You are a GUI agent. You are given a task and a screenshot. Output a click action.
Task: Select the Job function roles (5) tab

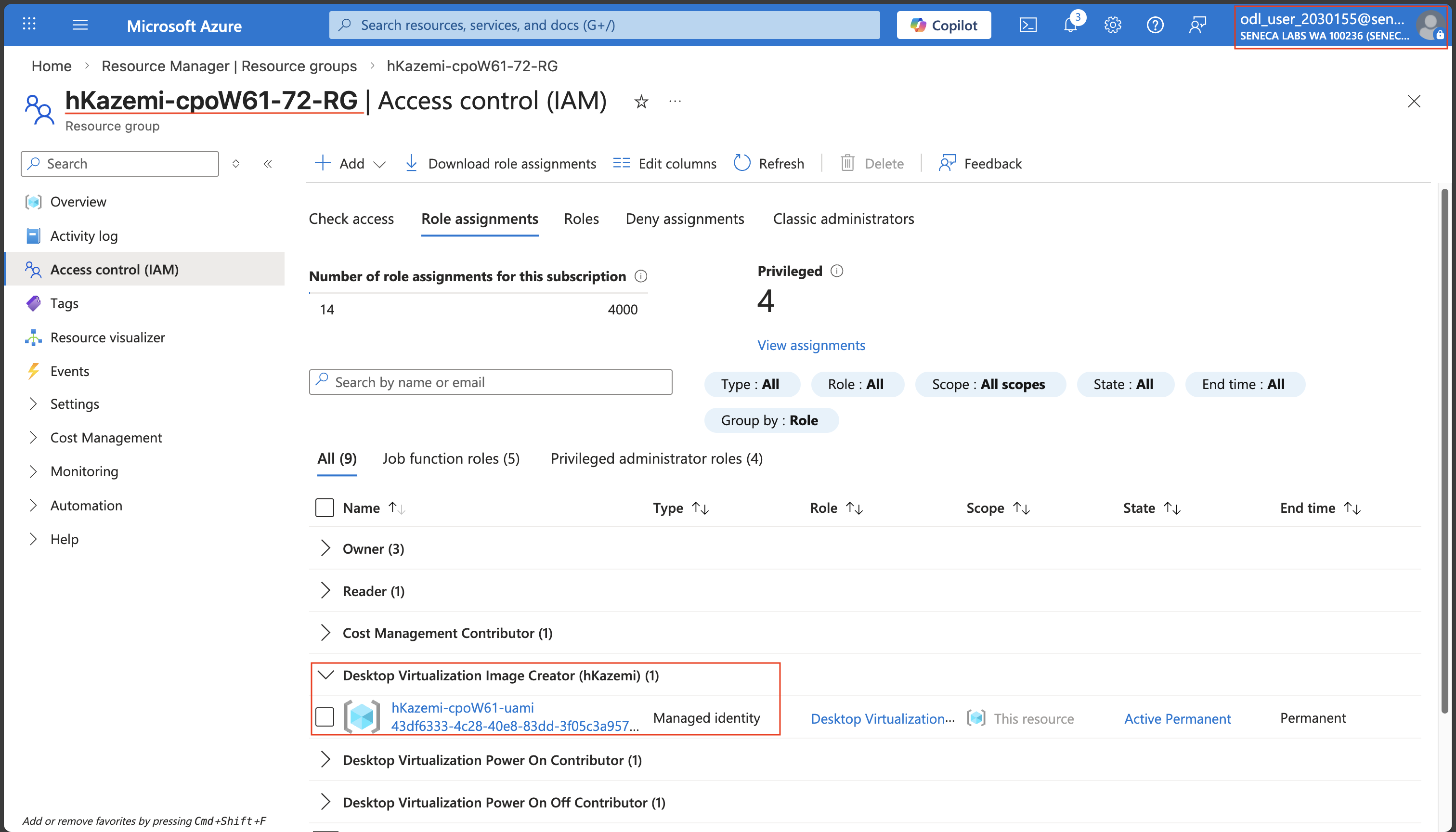[x=451, y=459]
